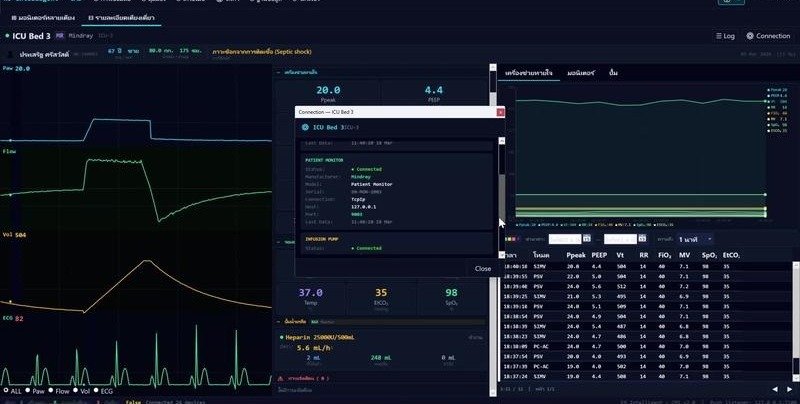The height and width of the screenshot is (404, 800).
Task: Open the Connection settings button in the header
Action: (768, 36)
